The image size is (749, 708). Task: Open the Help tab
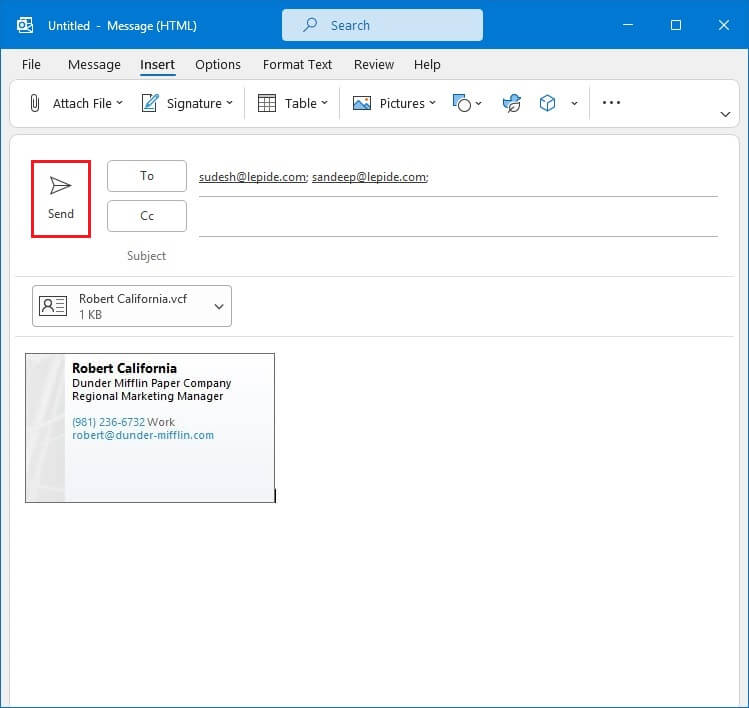(x=427, y=64)
